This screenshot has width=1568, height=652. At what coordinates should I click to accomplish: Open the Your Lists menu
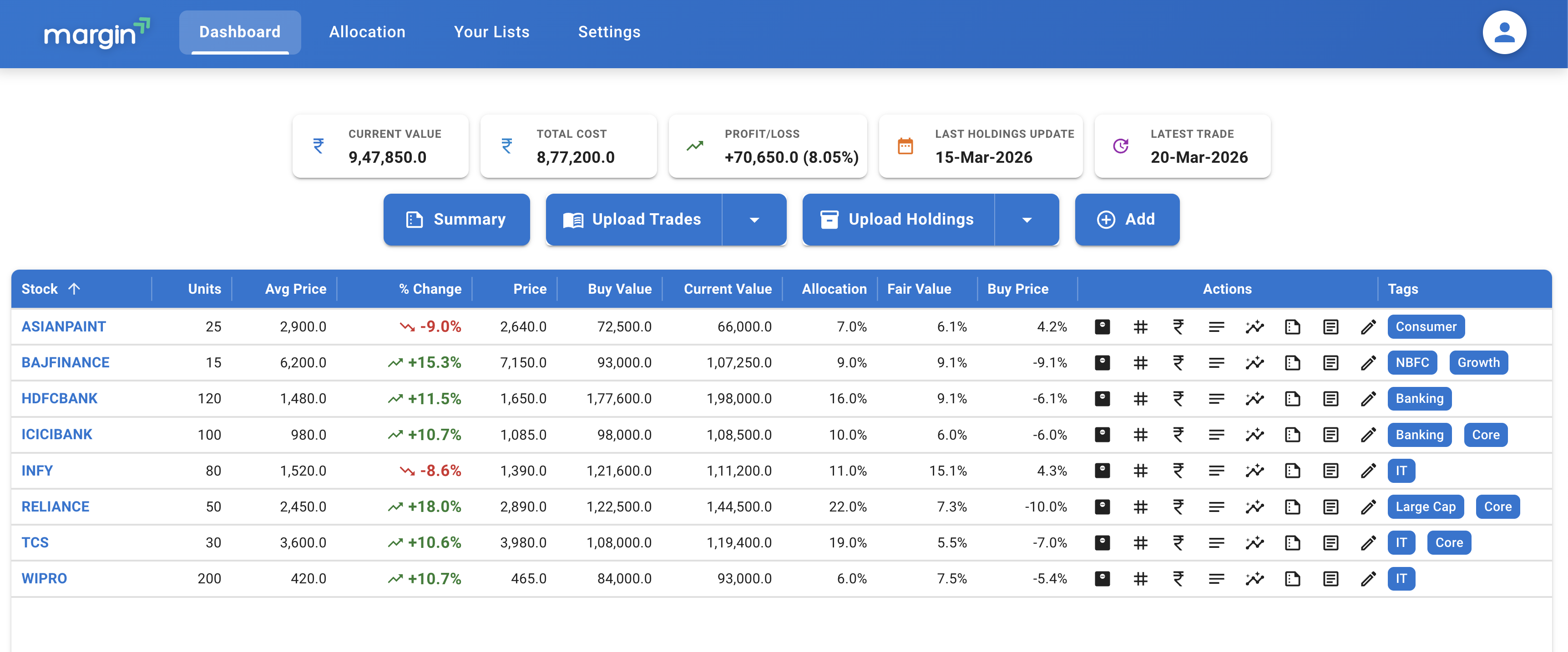coord(492,32)
